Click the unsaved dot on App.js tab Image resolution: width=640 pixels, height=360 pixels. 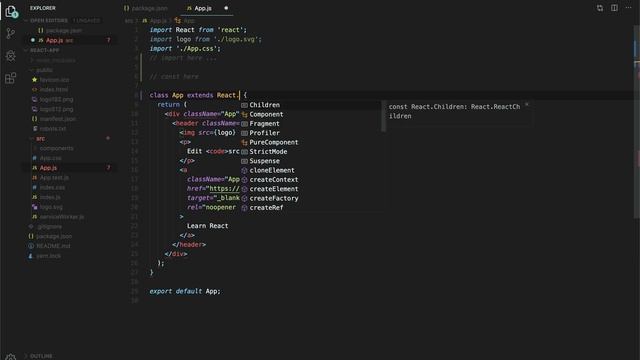[226, 8]
